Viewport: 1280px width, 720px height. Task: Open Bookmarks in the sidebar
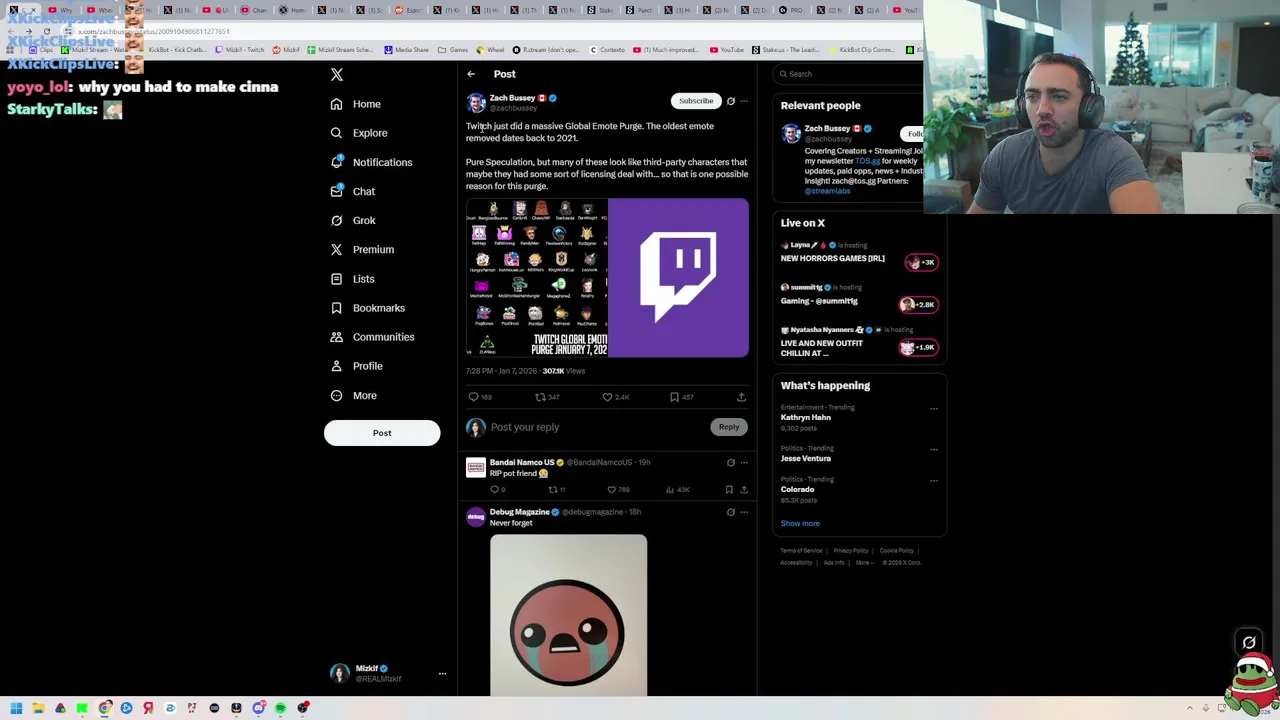pos(367,308)
